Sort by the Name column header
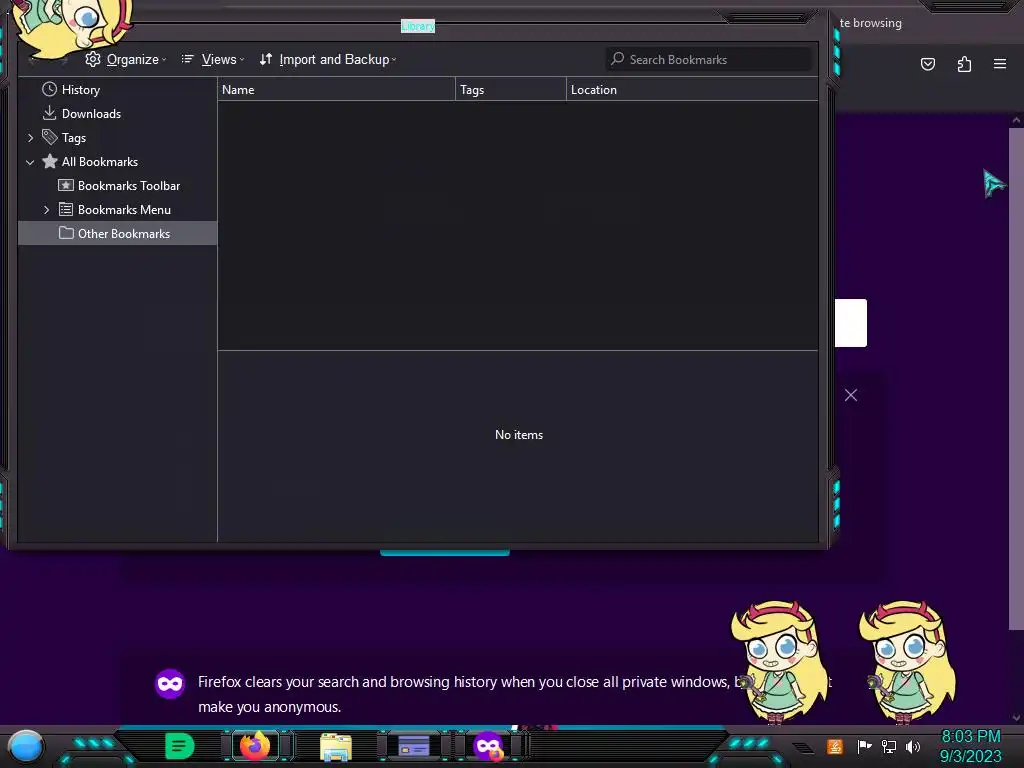The image size is (1024, 768). (336, 89)
